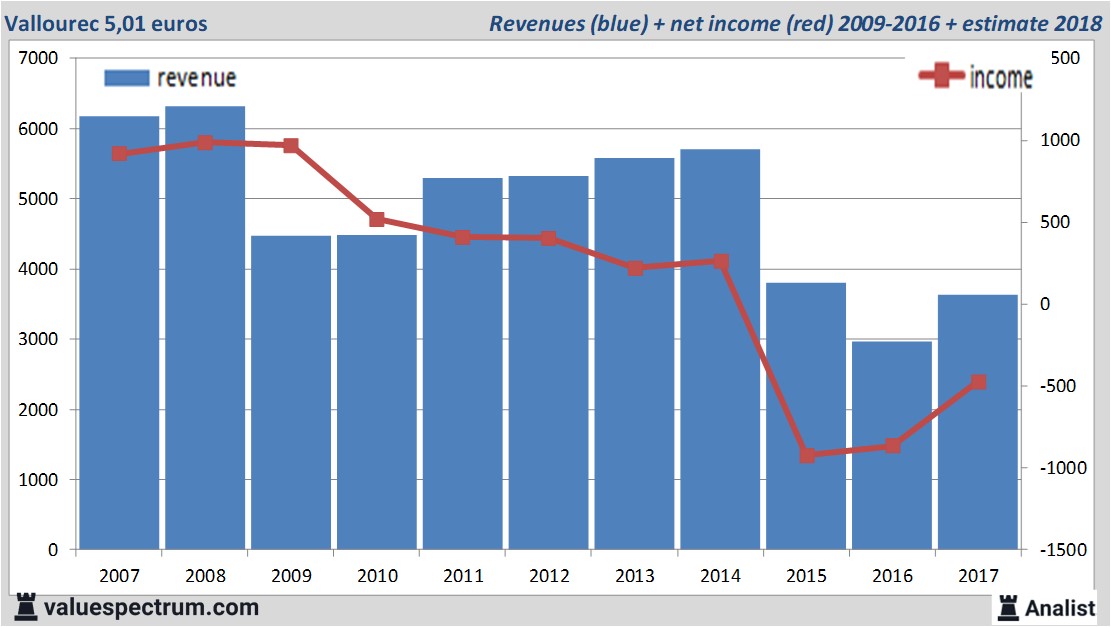Click the 2000 left axis label
Image resolution: width=1111 pixels, height=627 pixels.
point(38,409)
